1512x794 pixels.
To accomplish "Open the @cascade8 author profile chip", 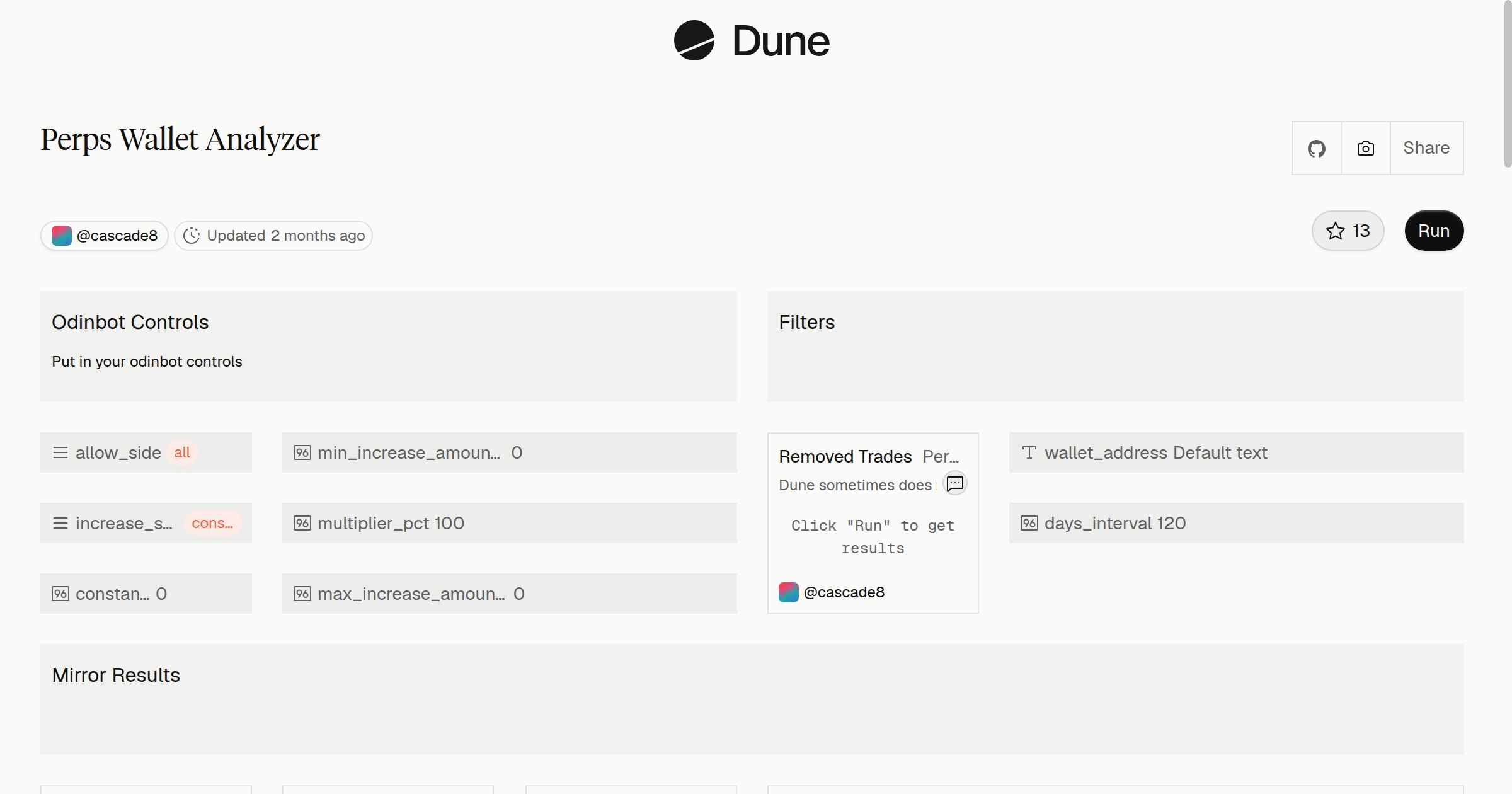I will pos(105,236).
